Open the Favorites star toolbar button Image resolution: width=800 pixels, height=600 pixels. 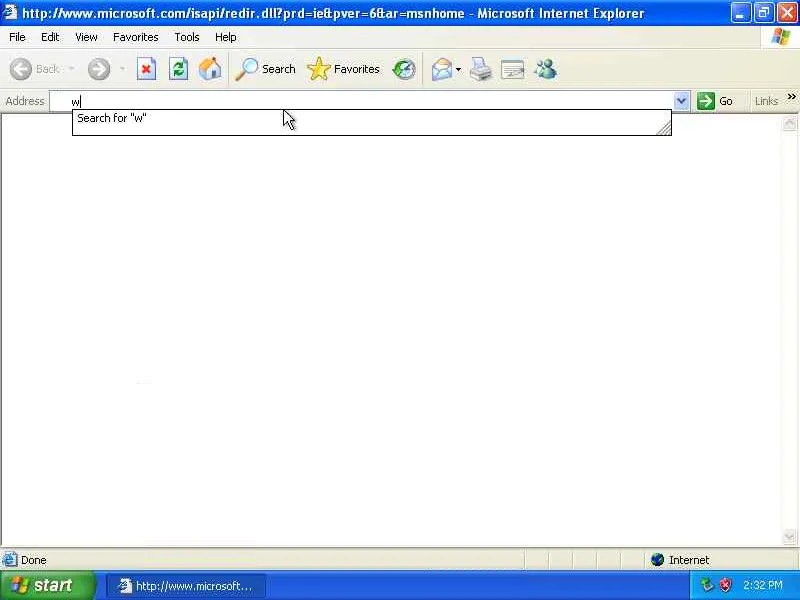click(x=343, y=69)
